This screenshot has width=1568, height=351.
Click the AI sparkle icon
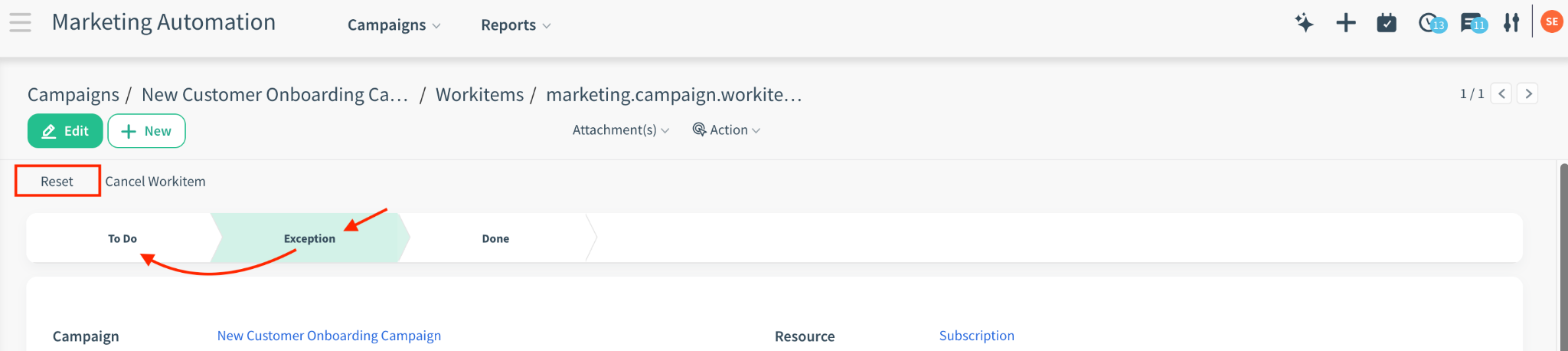click(x=1304, y=23)
